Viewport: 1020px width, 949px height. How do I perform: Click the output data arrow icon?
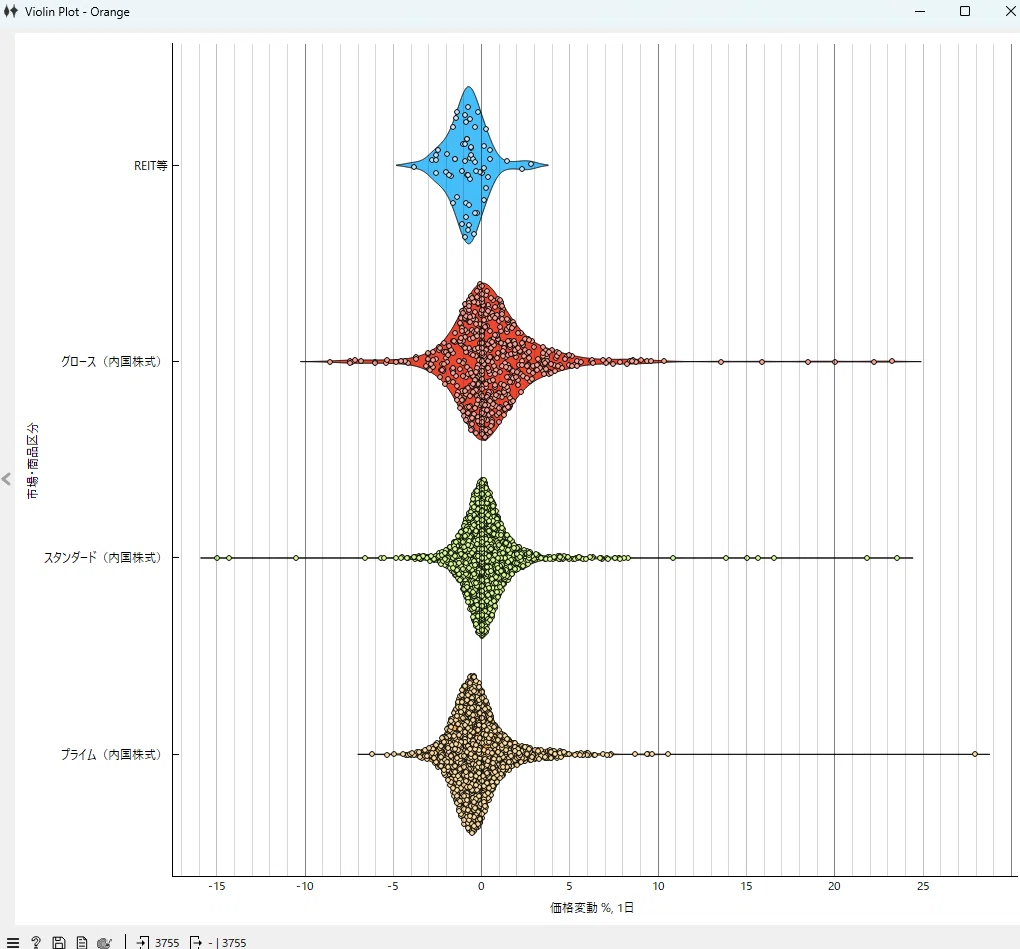click(x=195, y=942)
